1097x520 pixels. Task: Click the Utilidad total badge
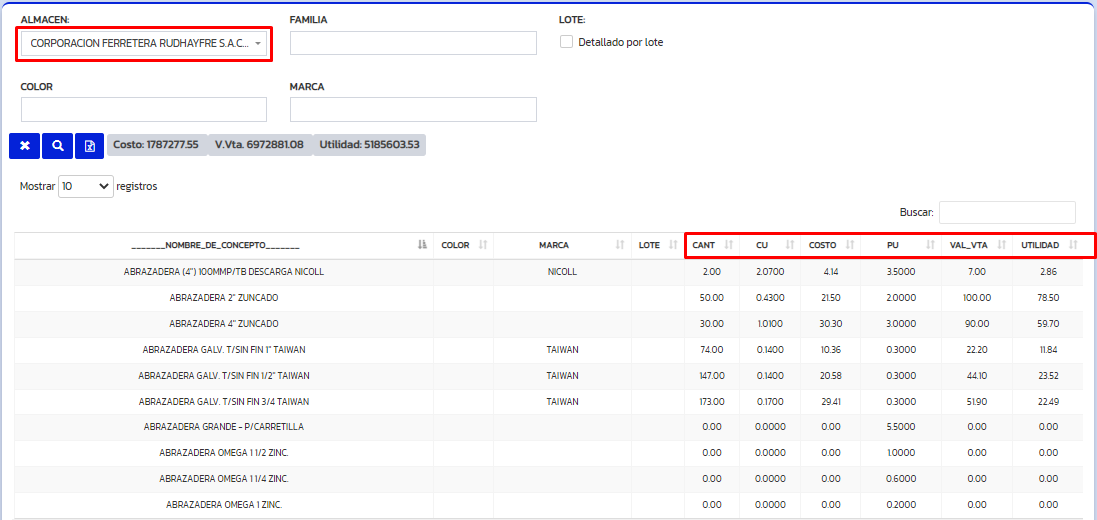pyautogui.click(x=369, y=145)
